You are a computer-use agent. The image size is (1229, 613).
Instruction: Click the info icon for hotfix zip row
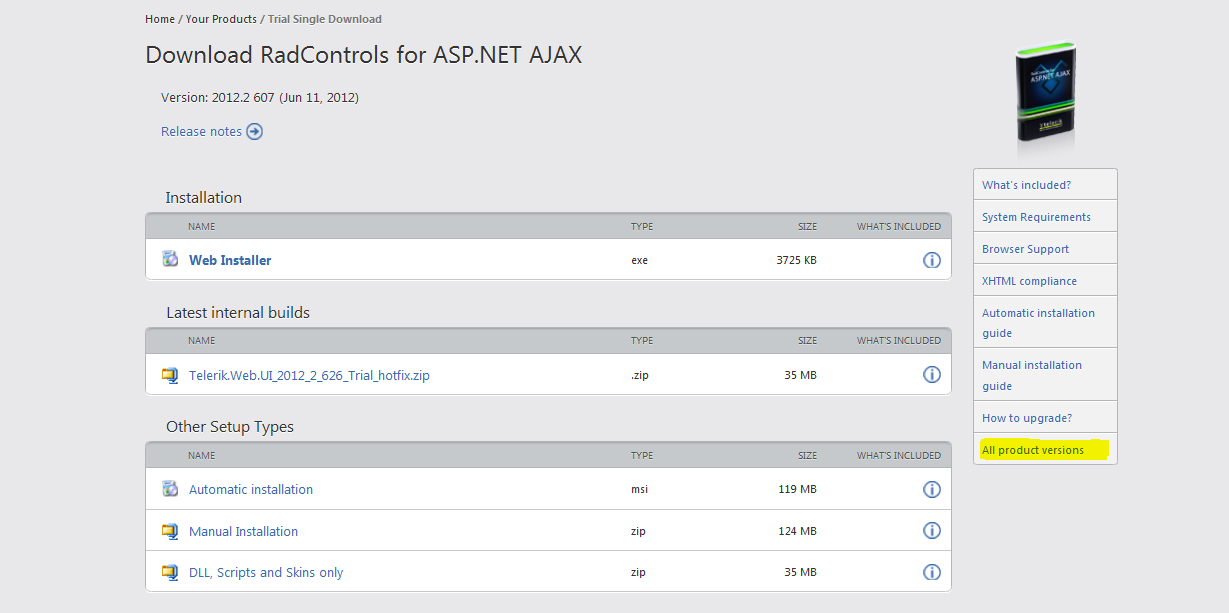pos(931,375)
